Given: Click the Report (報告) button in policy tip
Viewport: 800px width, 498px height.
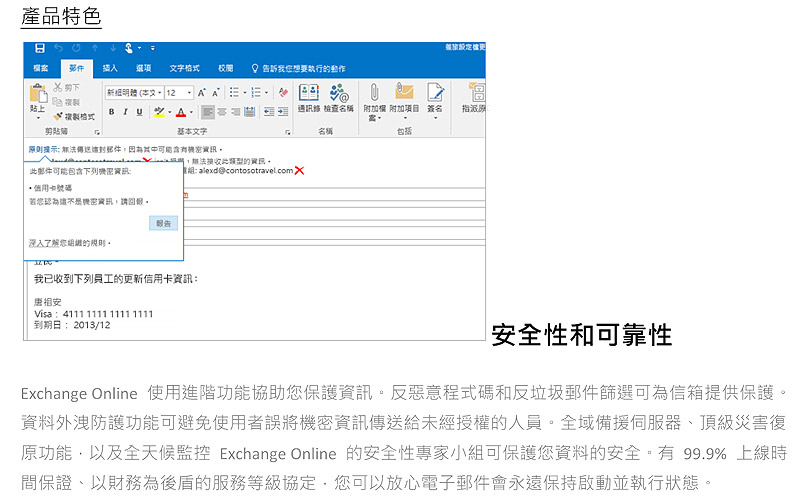Looking at the screenshot, I should [163, 223].
